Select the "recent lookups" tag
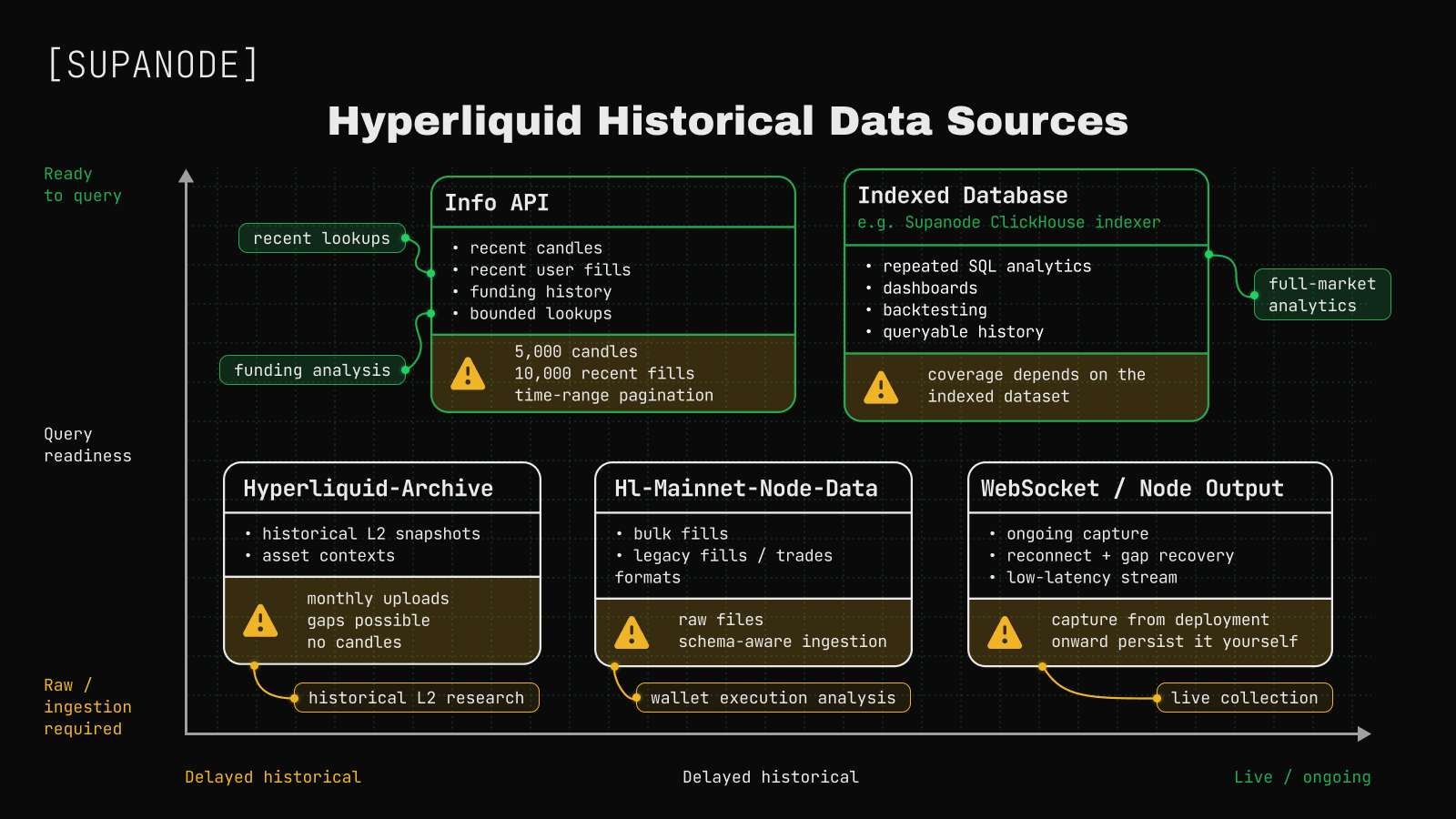1456x819 pixels. pyautogui.click(x=322, y=238)
